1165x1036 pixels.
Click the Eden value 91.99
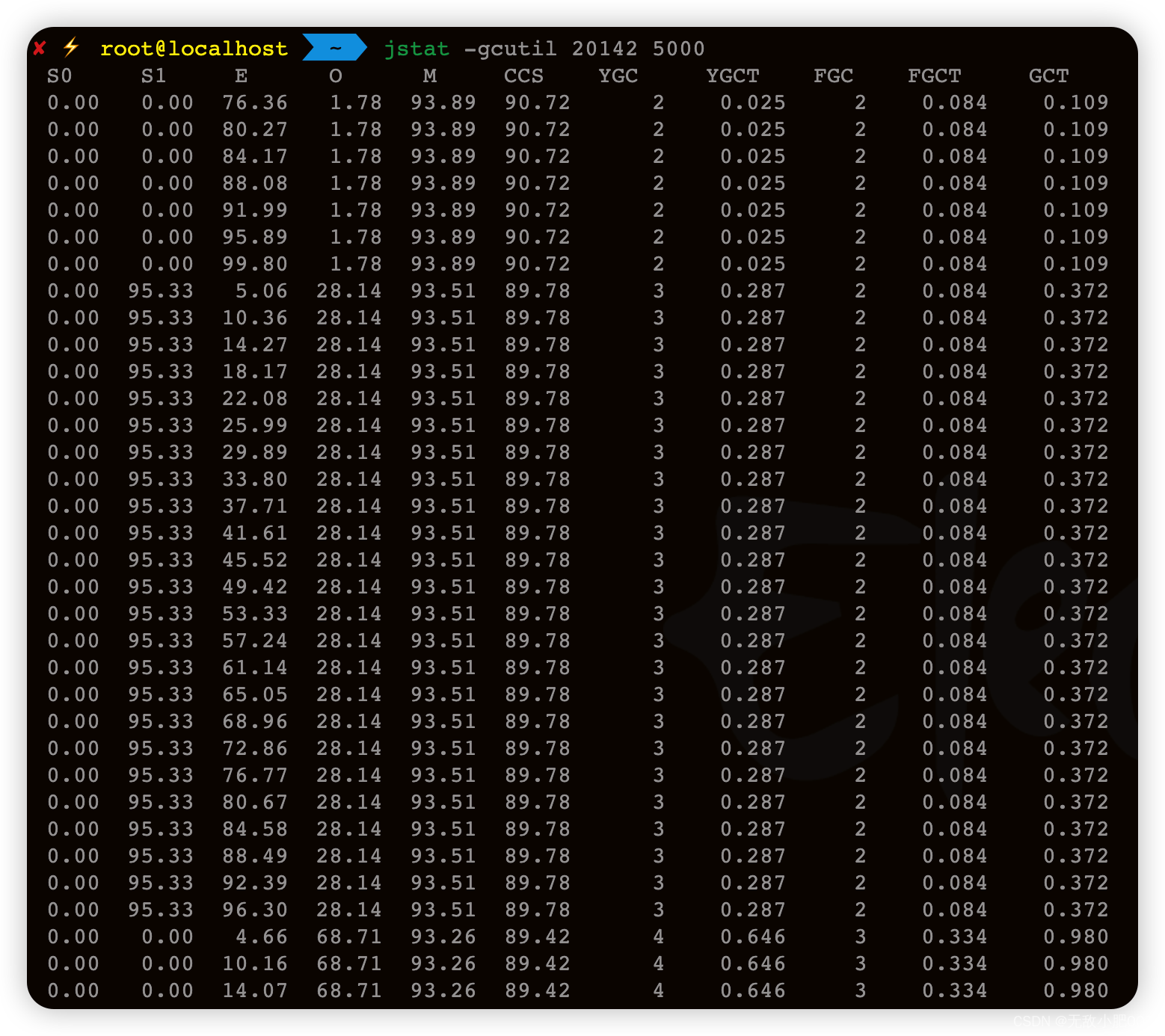click(255, 210)
